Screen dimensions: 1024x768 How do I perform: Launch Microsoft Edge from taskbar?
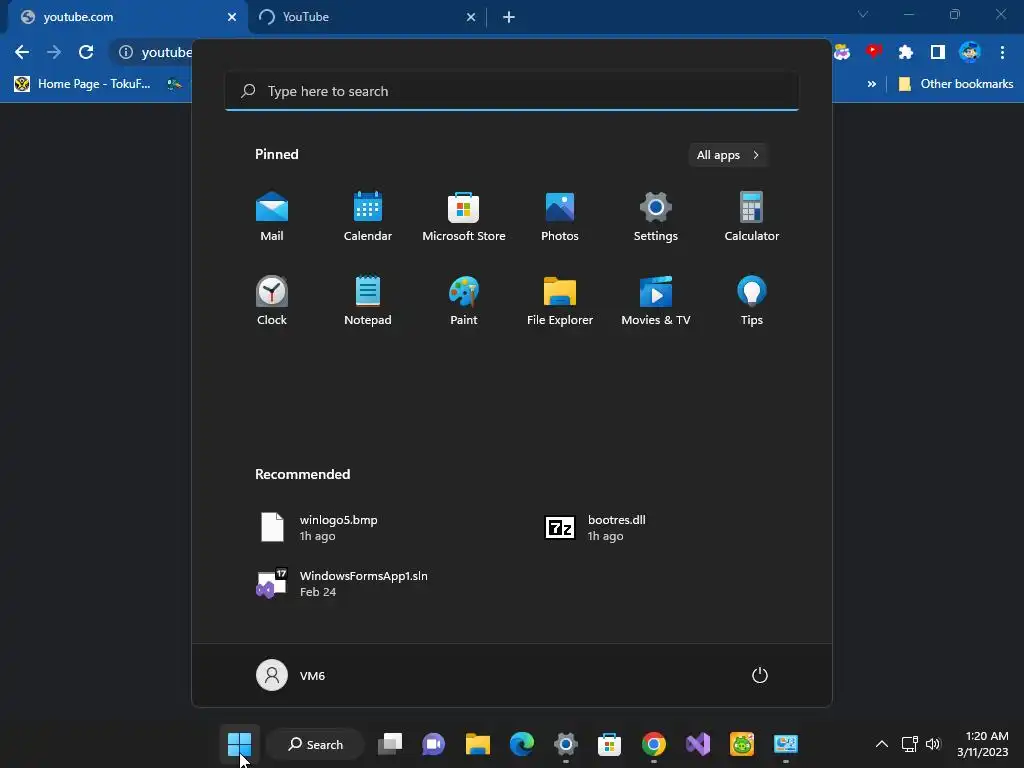point(522,744)
